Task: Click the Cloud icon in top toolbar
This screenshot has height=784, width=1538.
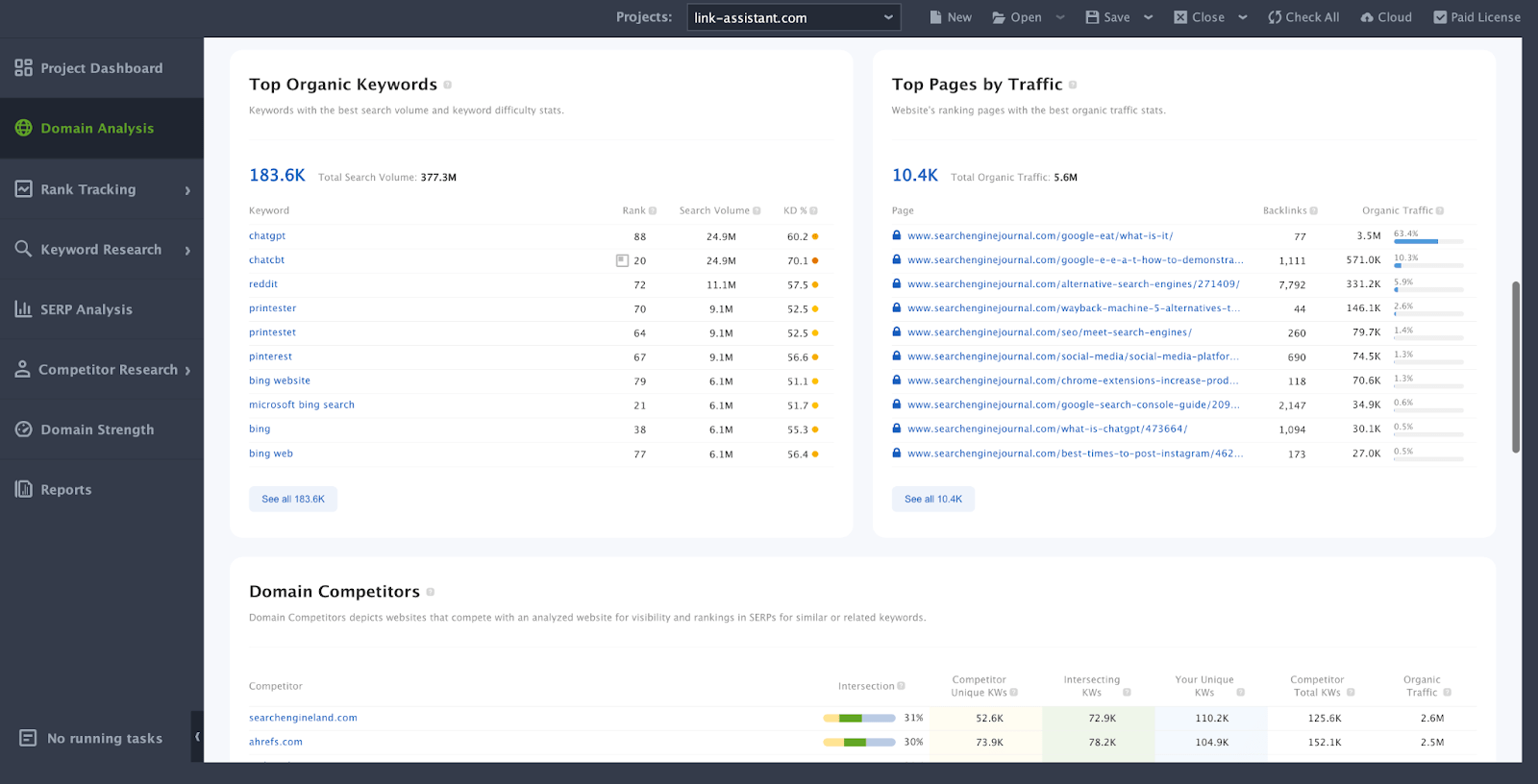Action: coord(1367,17)
